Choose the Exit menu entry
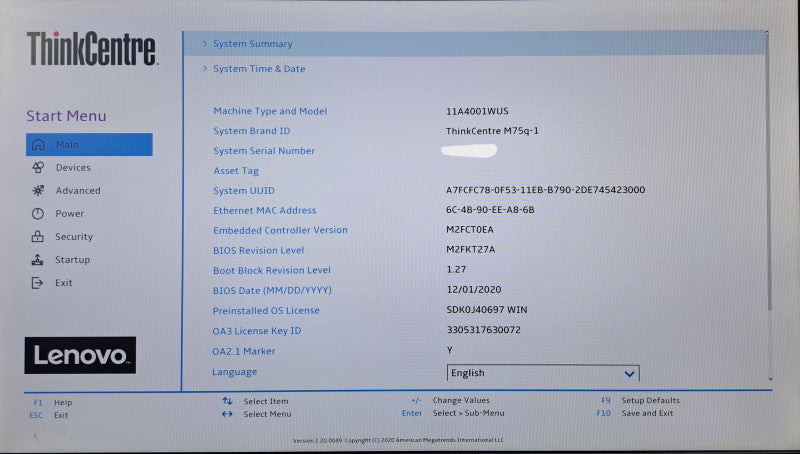This screenshot has width=800, height=454. (x=64, y=283)
